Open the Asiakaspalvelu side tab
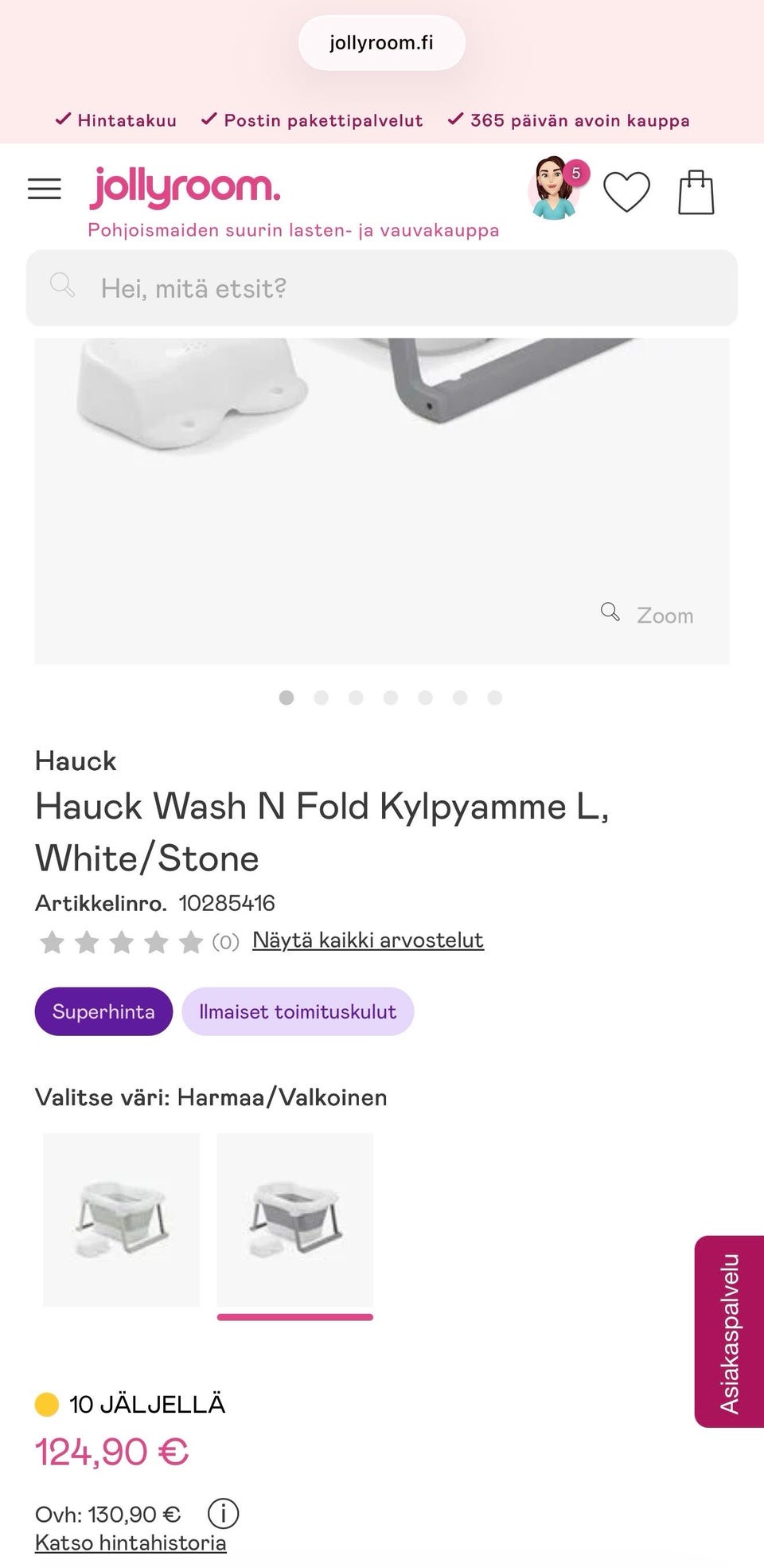The image size is (764, 1568). 729,1331
